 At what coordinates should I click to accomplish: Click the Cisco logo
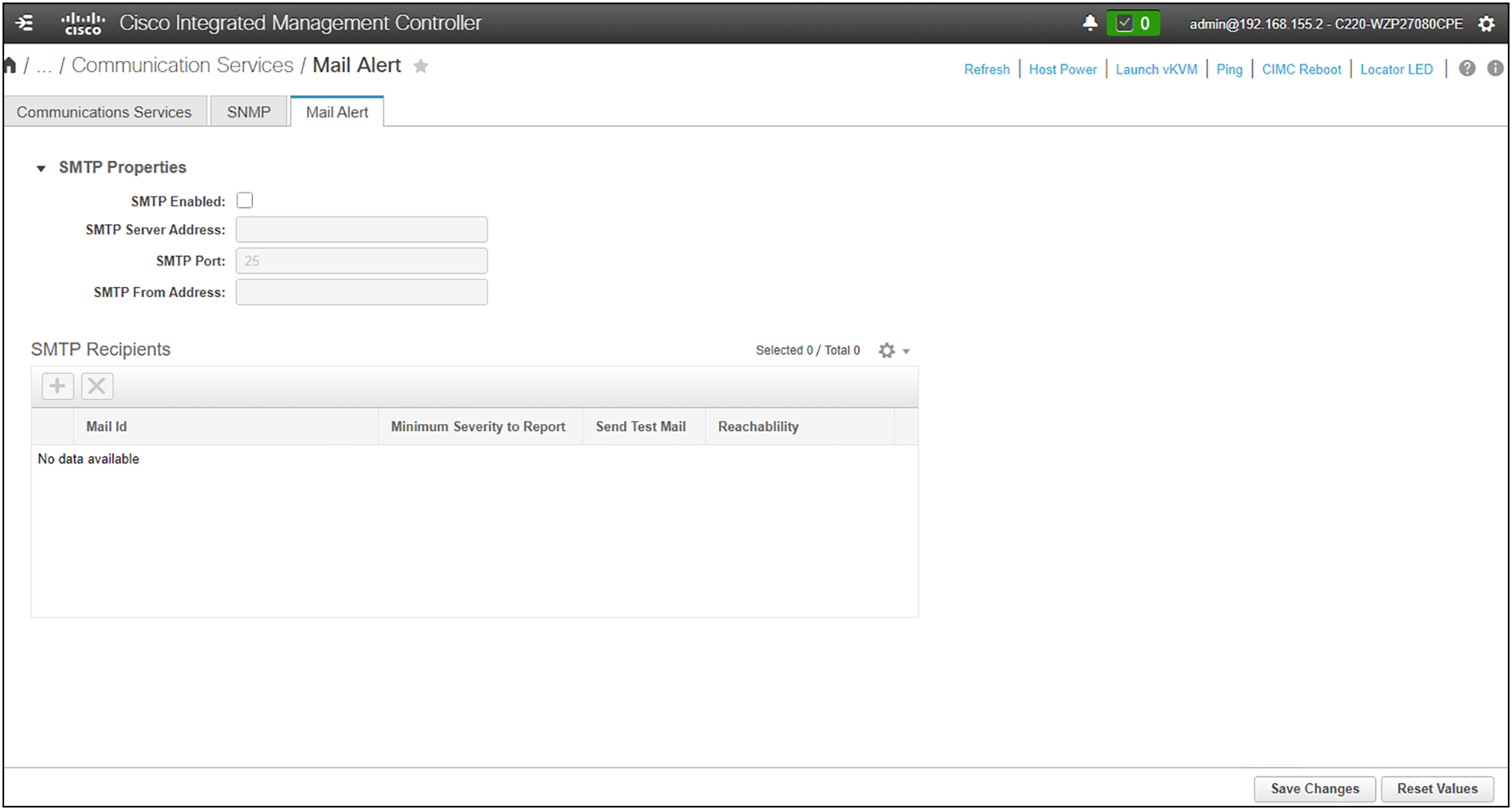click(83, 23)
